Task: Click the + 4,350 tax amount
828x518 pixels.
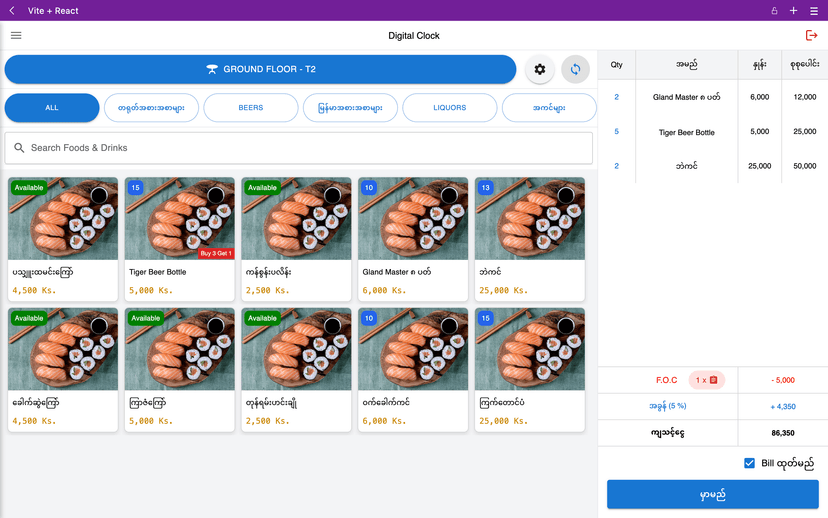Action: pyautogui.click(x=783, y=407)
